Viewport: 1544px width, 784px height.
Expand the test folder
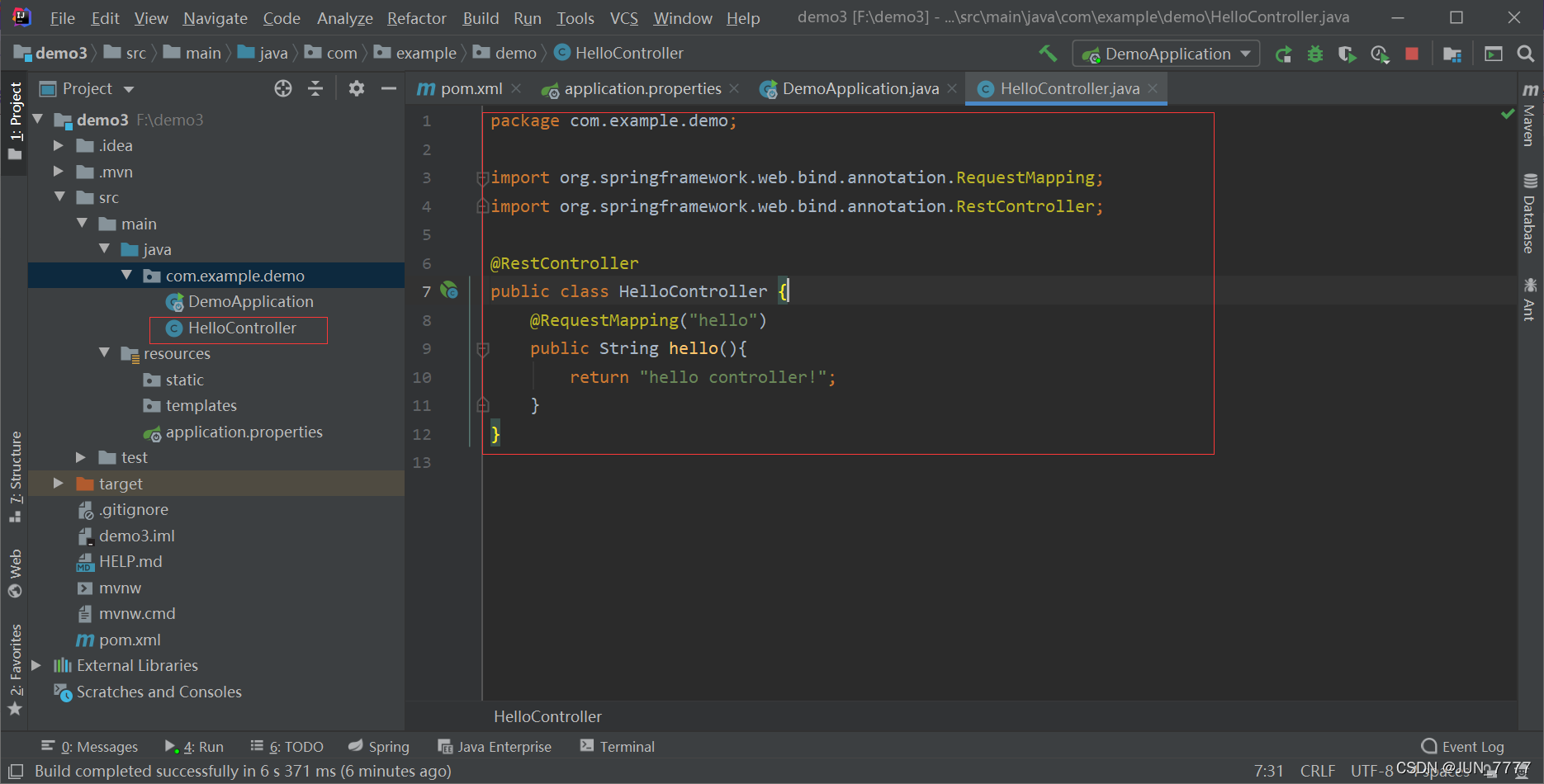click(x=81, y=457)
